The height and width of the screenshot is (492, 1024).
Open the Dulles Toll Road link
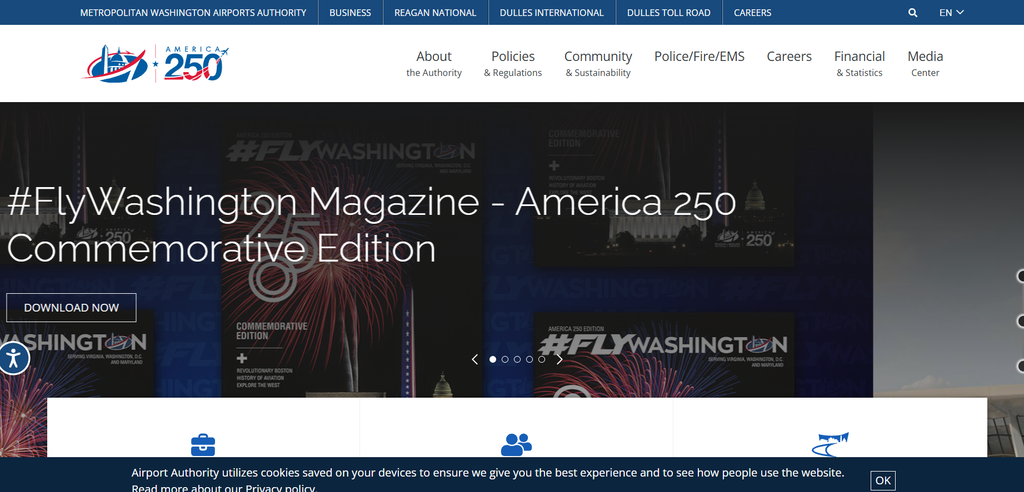pyautogui.click(x=669, y=12)
